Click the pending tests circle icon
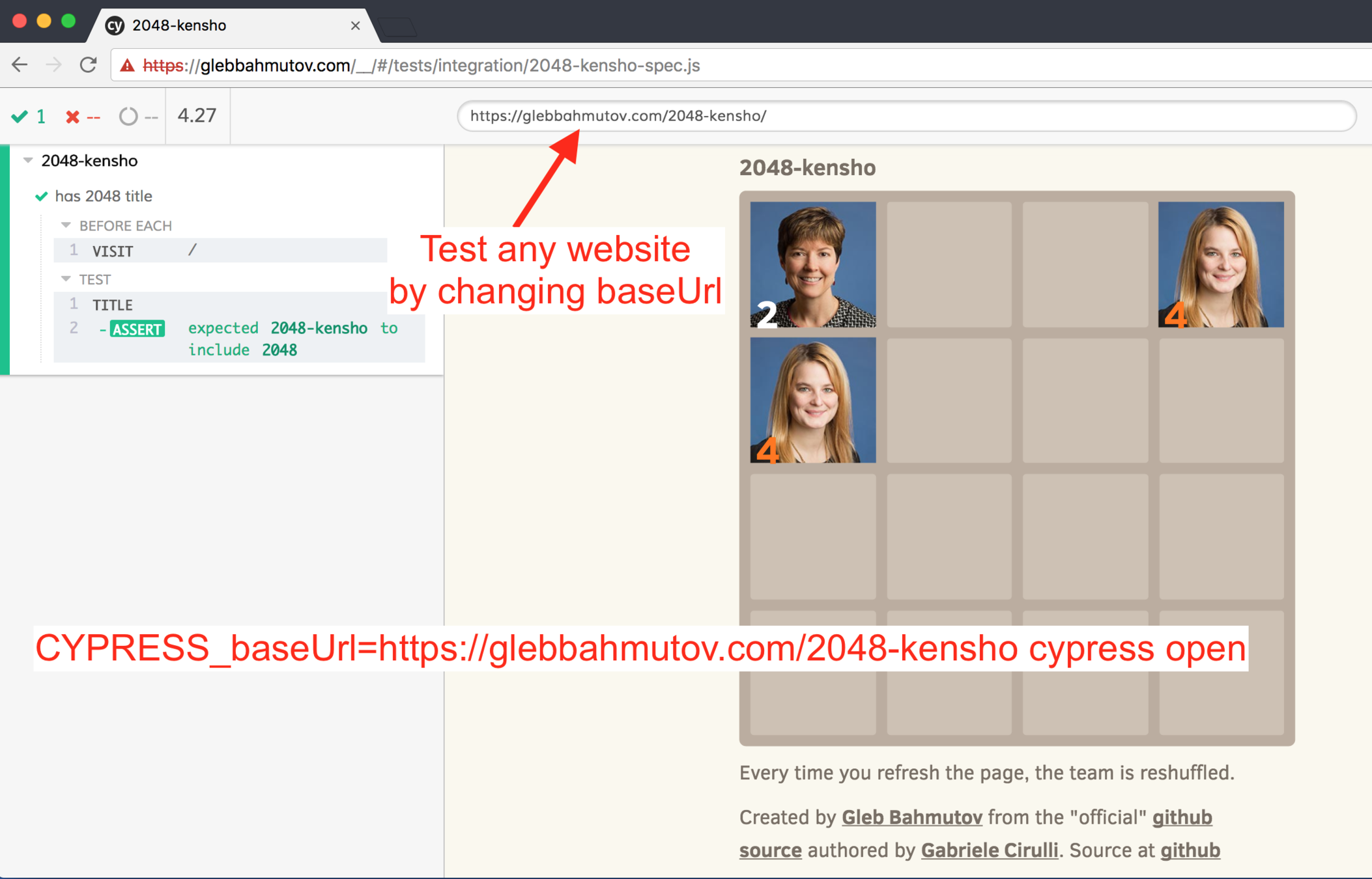The image size is (1372, 879). pyautogui.click(x=128, y=117)
